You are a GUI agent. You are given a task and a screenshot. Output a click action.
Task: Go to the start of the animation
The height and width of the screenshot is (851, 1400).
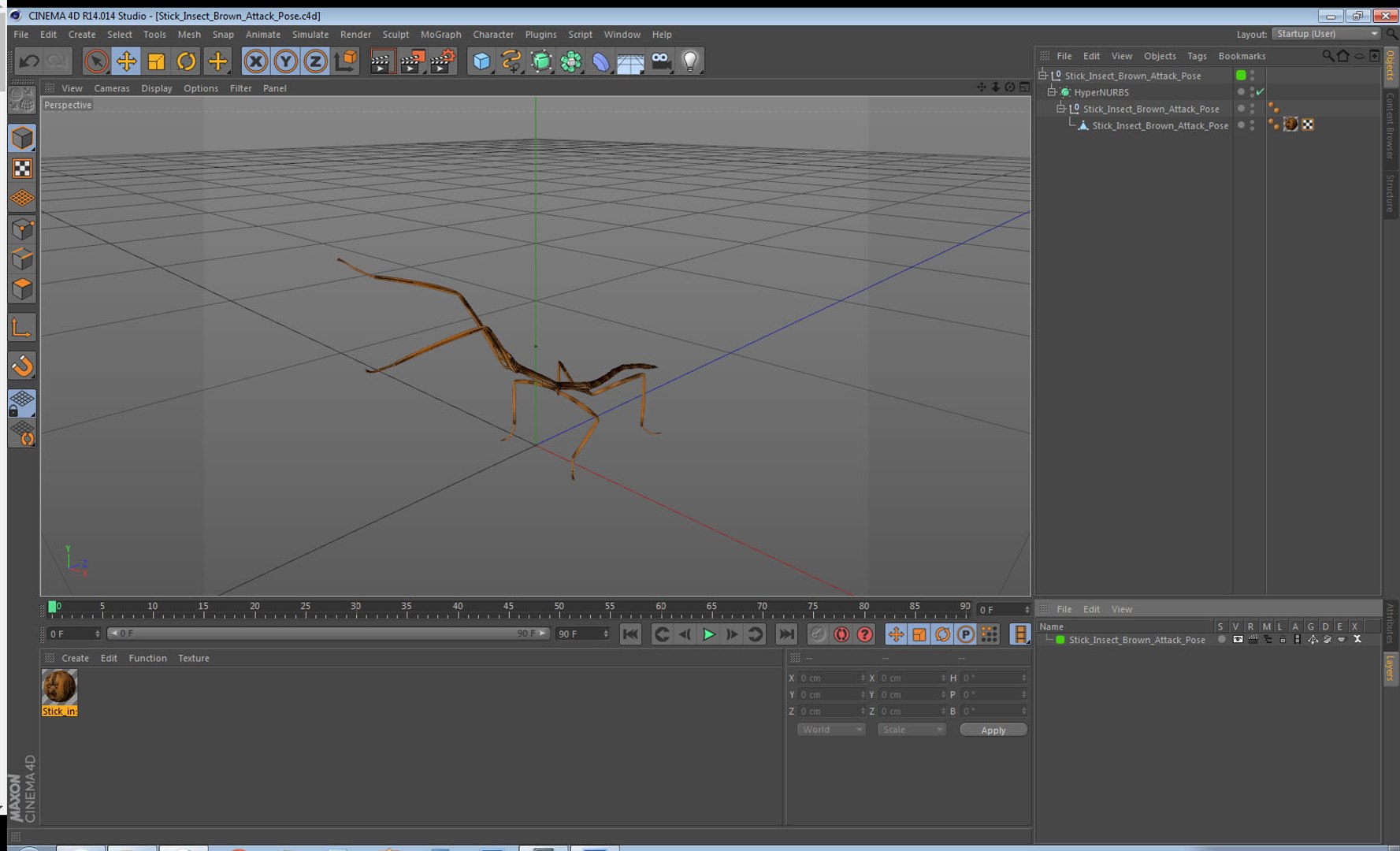(630, 634)
